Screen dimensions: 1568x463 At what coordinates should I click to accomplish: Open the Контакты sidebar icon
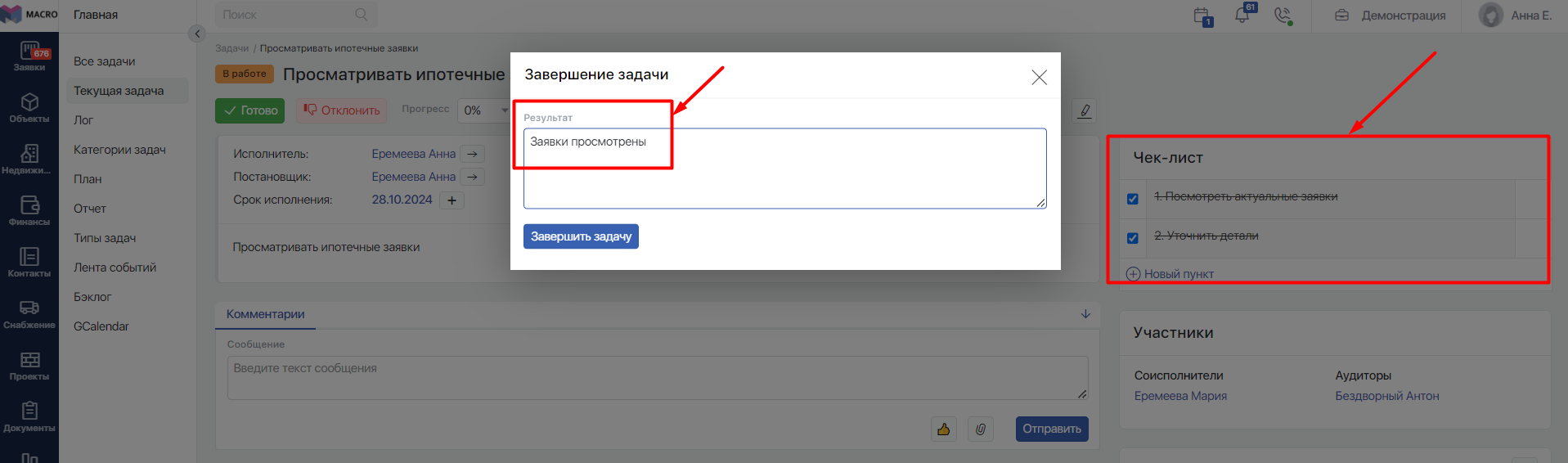click(x=29, y=262)
